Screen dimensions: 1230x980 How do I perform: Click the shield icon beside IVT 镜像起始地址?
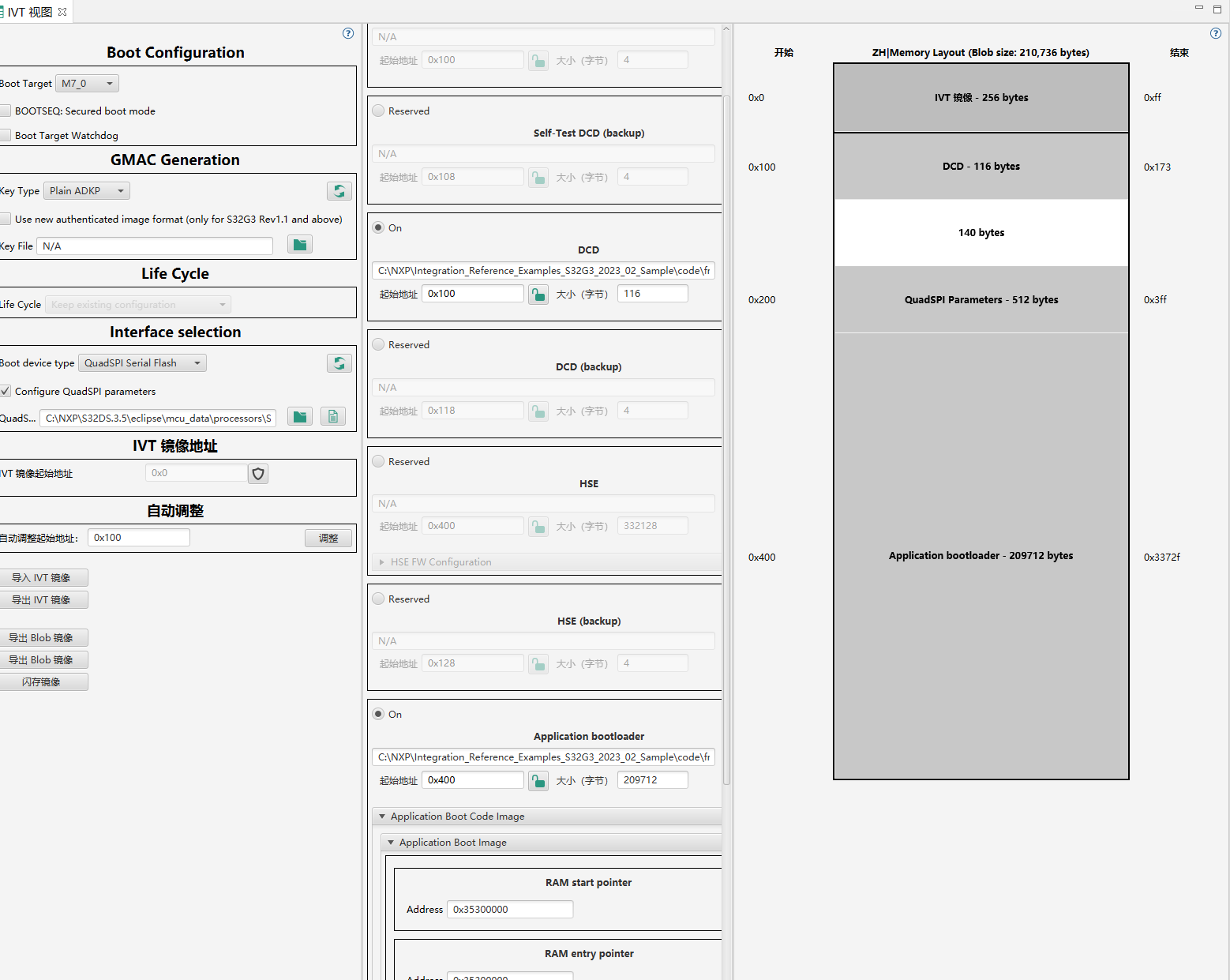[257, 473]
